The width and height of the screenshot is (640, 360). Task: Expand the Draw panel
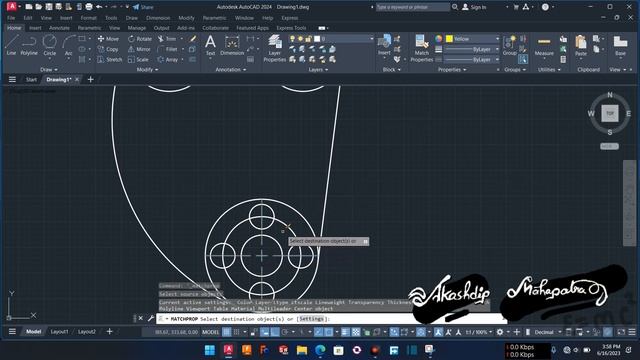[x=49, y=70]
